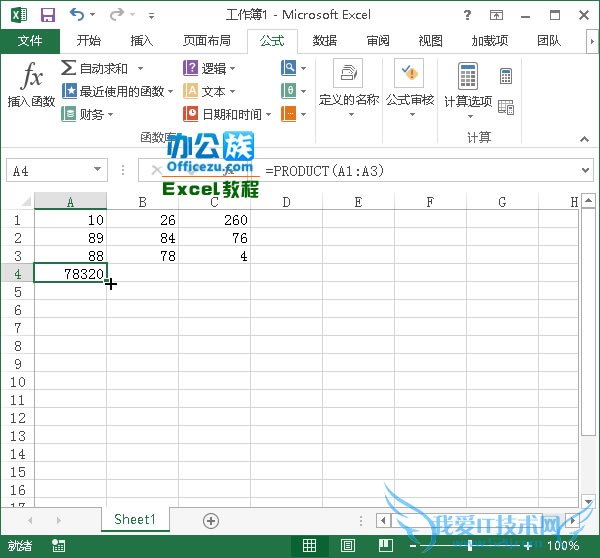Viewport: 600px width, 558px height.
Task: Add a new sheet with plus icon
Action: point(211,520)
